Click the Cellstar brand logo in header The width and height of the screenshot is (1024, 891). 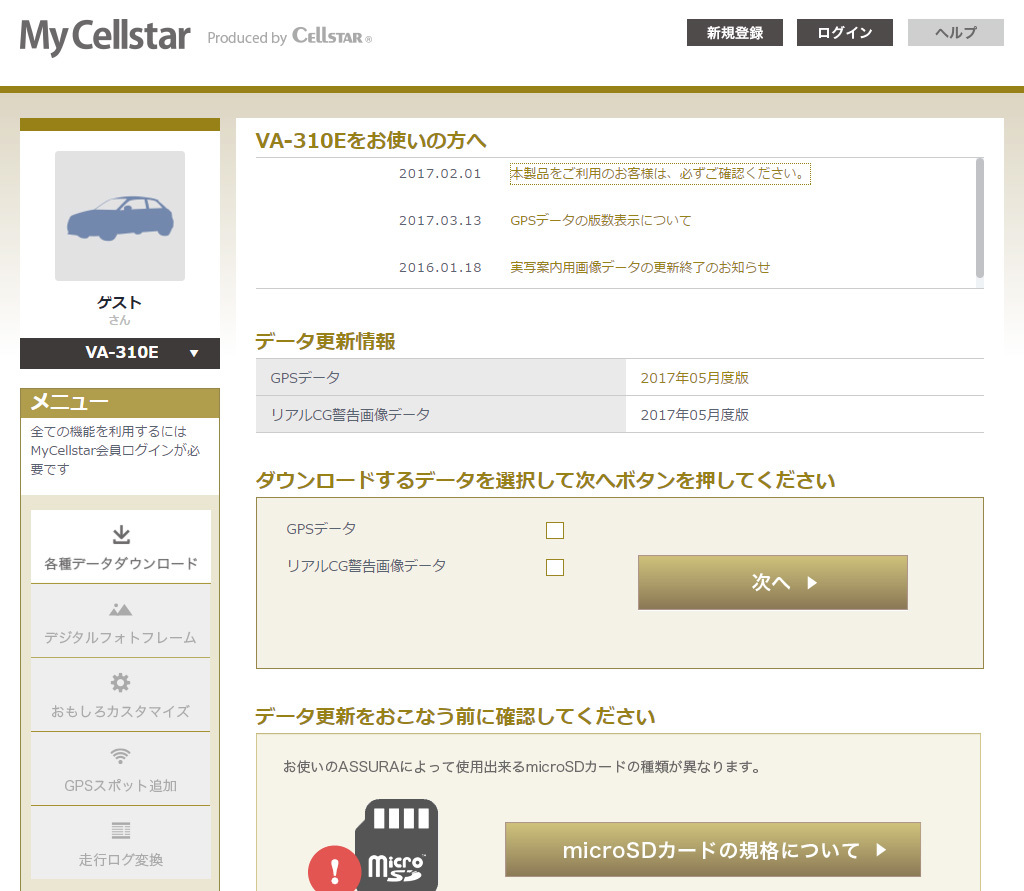tap(332, 37)
